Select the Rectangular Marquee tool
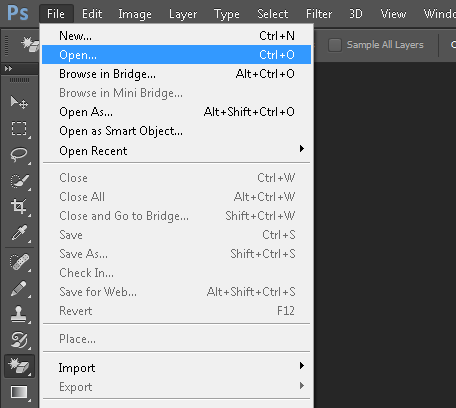Image resolution: width=456 pixels, height=408 pixels. (x=19, y=128)
